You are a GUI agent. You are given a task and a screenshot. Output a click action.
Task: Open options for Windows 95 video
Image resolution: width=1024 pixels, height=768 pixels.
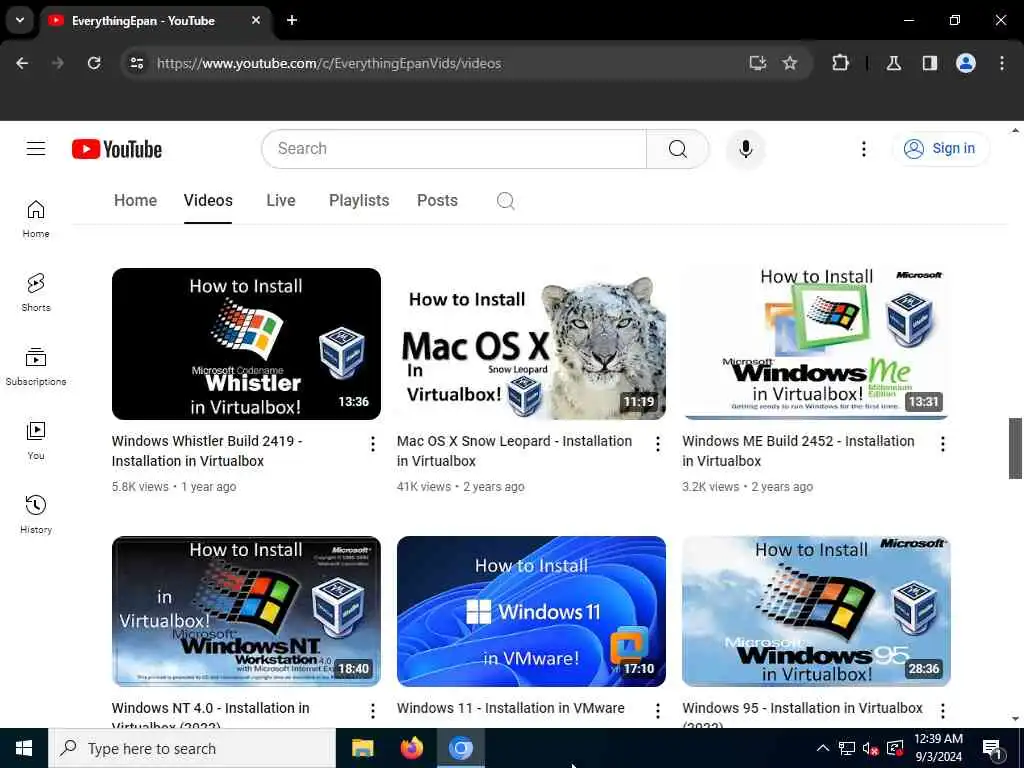coord(942,711)
